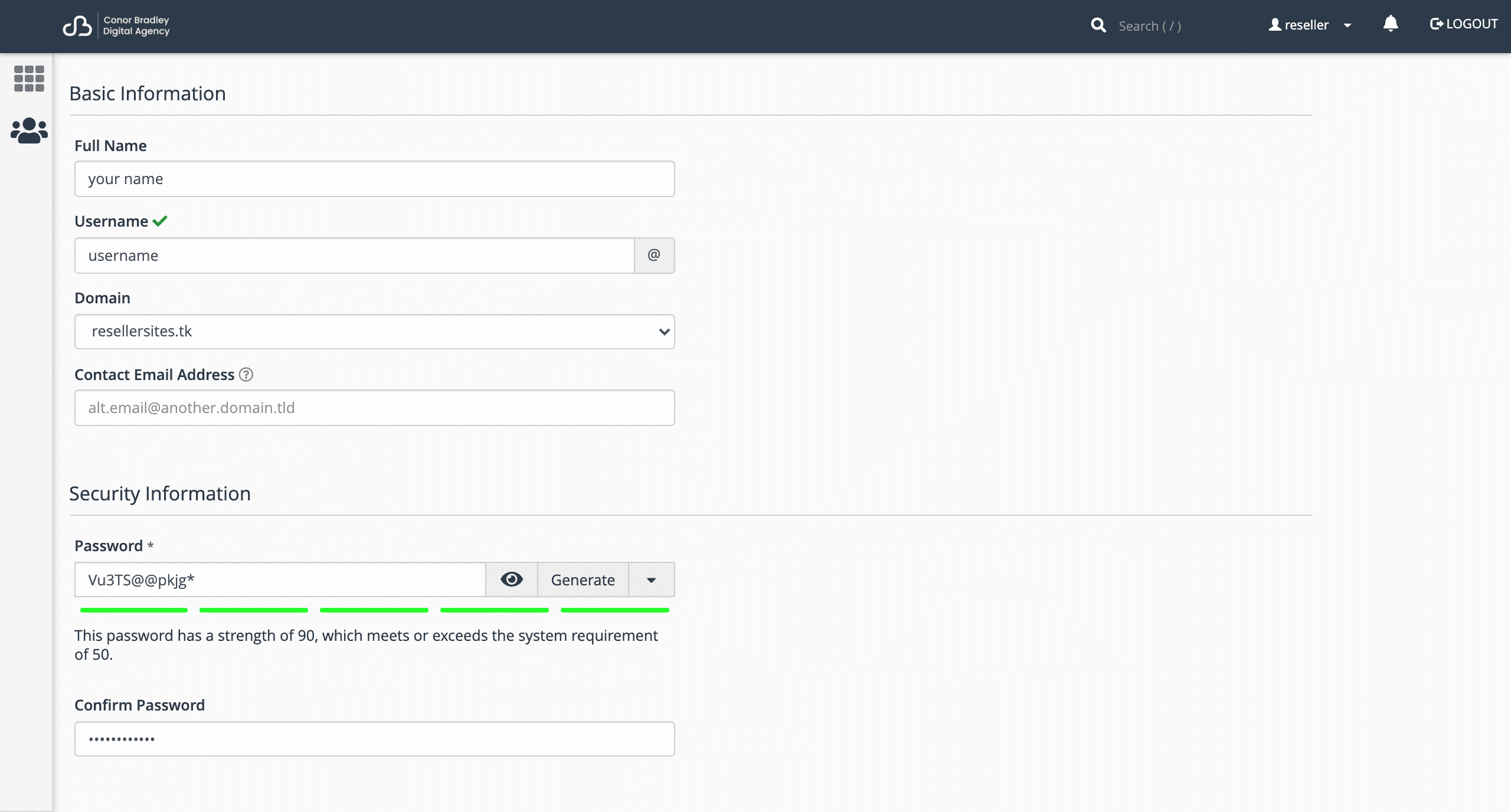Screen dimensions: 1511x812
Task: Expand the Generate password options arrow
Action: [651, 579]
